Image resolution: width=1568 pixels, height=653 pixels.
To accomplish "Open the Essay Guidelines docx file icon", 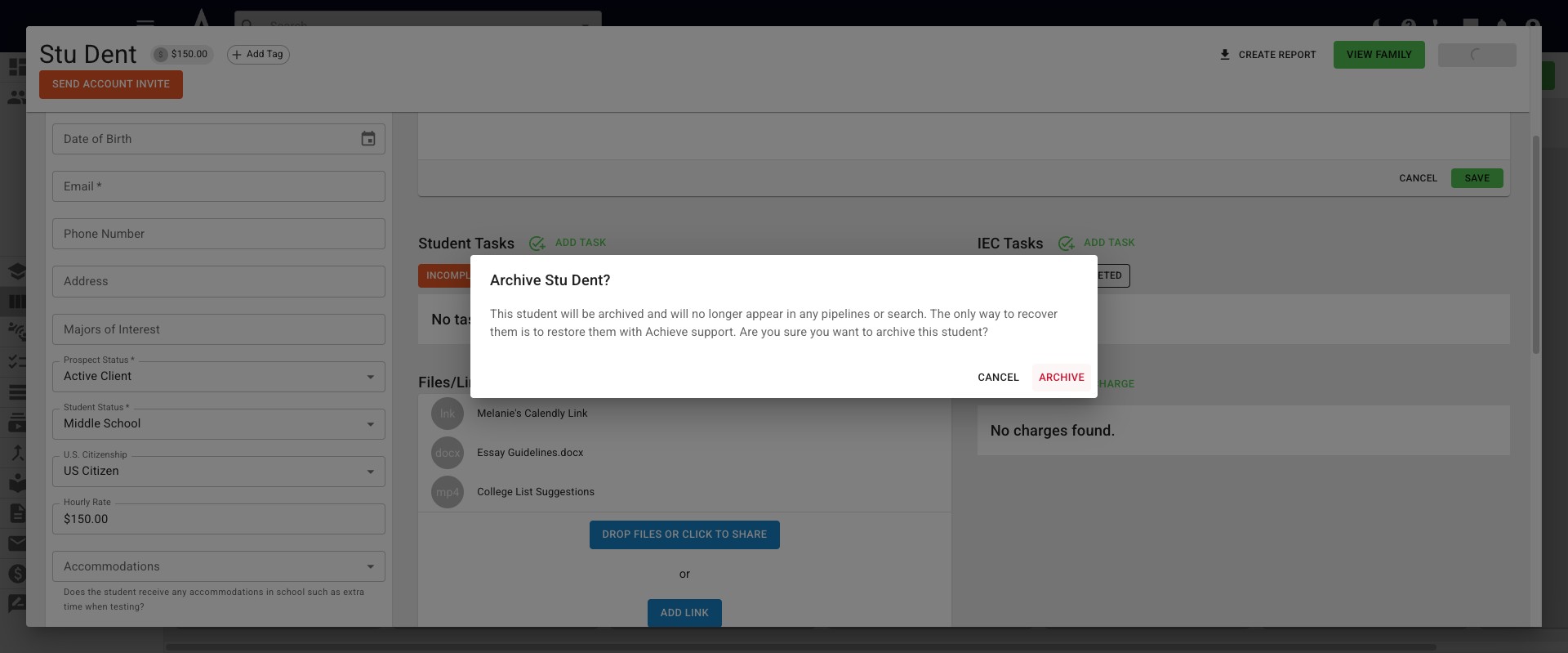I will (x=448, y=453).
